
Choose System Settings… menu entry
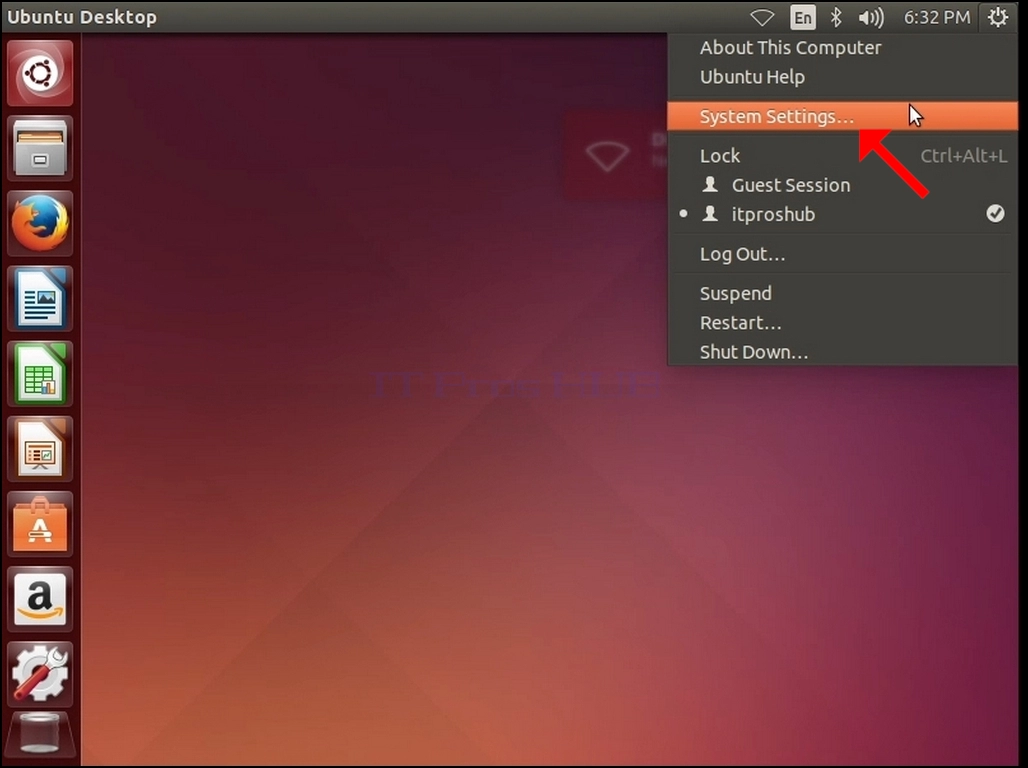842,117
